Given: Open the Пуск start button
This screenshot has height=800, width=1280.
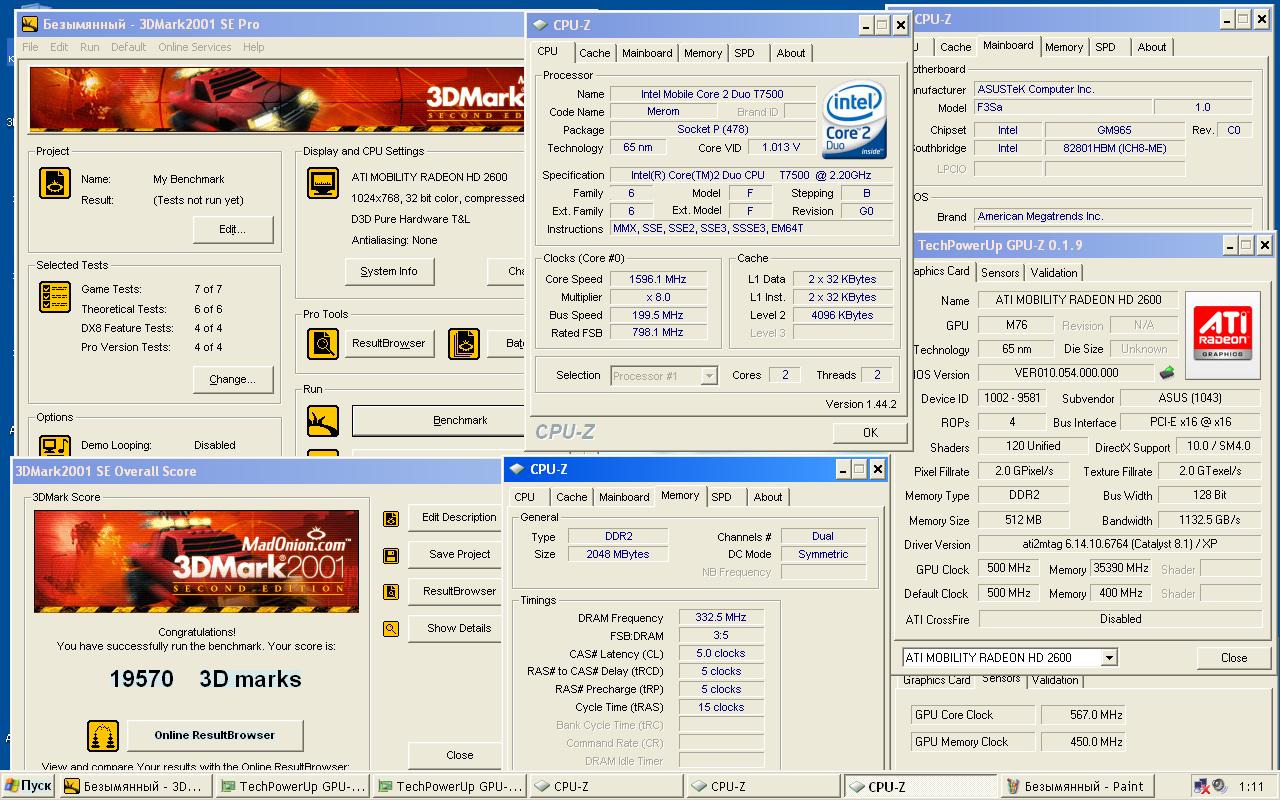Looking at the screenshot, I should tap(29, 786).
